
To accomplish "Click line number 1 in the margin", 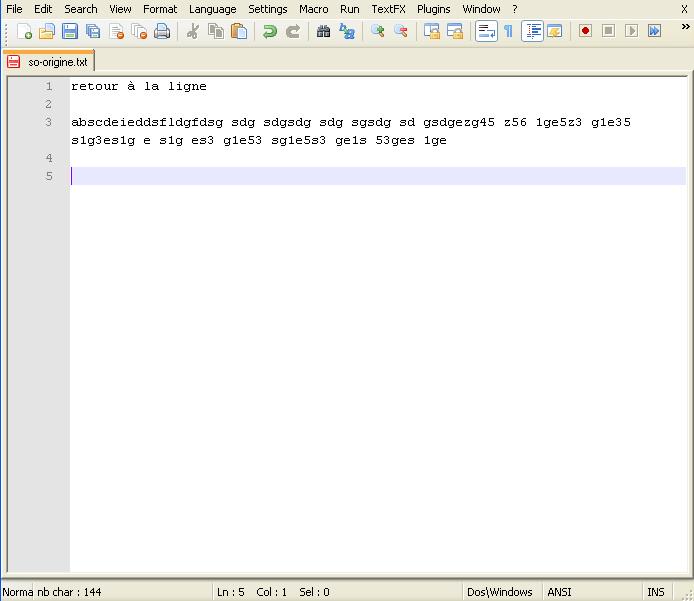I will pos(49,86).
